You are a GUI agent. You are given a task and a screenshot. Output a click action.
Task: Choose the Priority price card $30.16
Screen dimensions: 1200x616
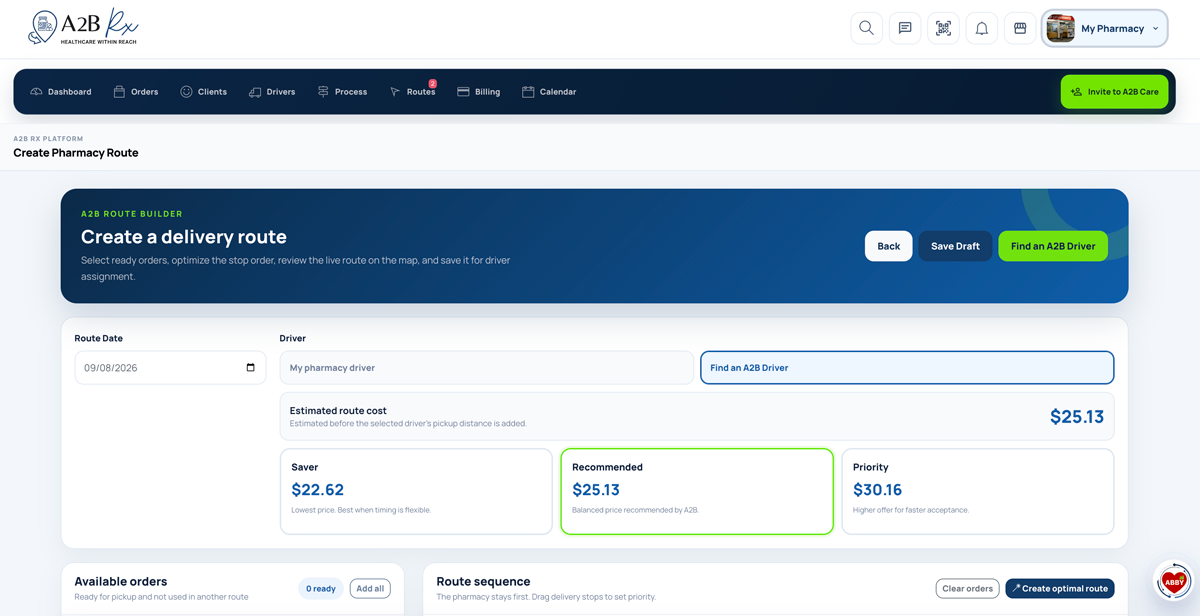coord(978,491)
